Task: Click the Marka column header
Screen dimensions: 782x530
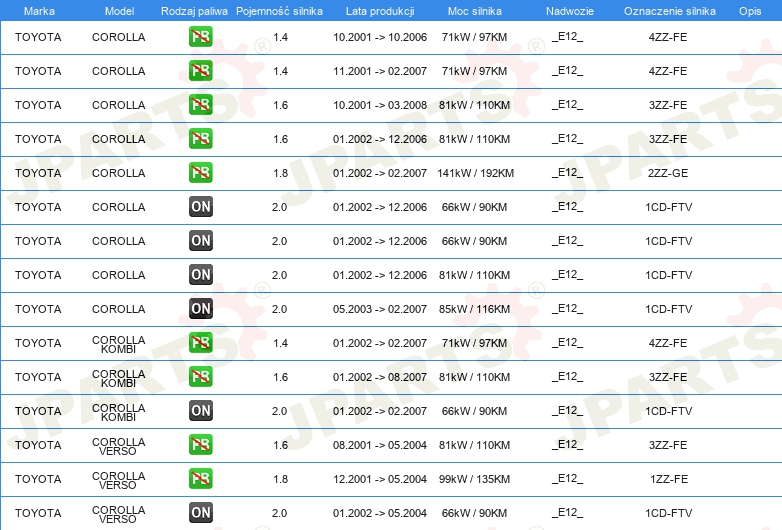Action: point(39,11)
